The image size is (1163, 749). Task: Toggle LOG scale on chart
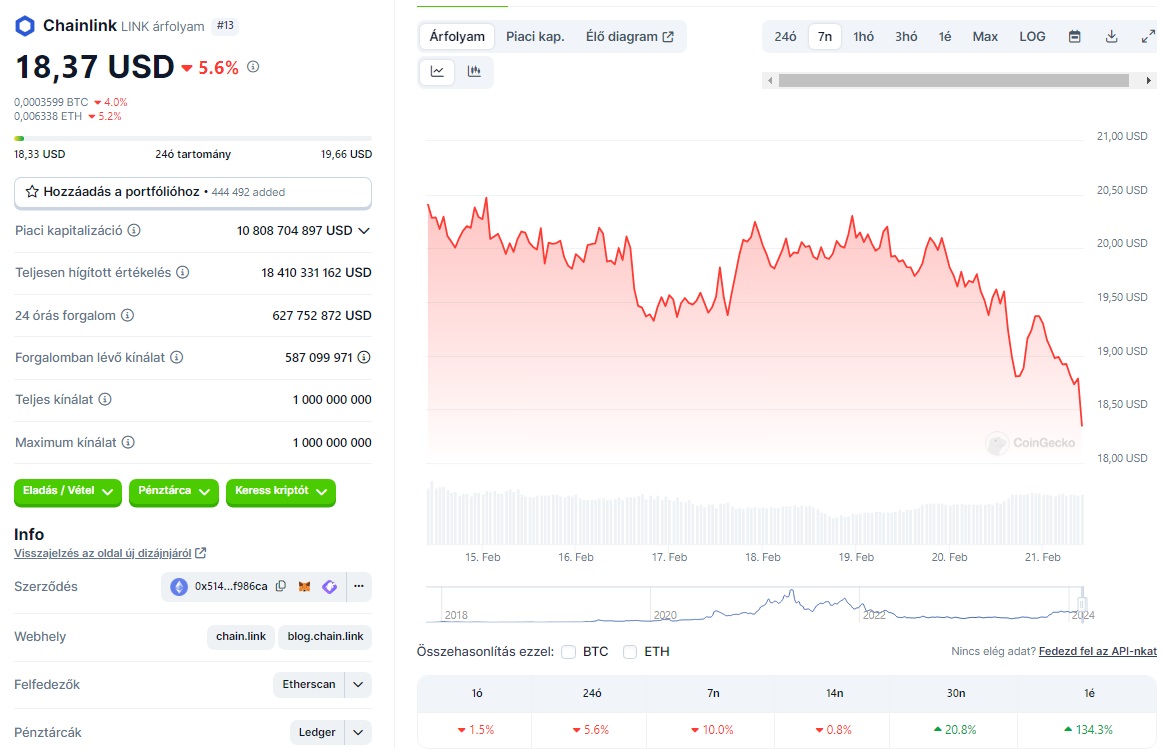coord(1032,36)
